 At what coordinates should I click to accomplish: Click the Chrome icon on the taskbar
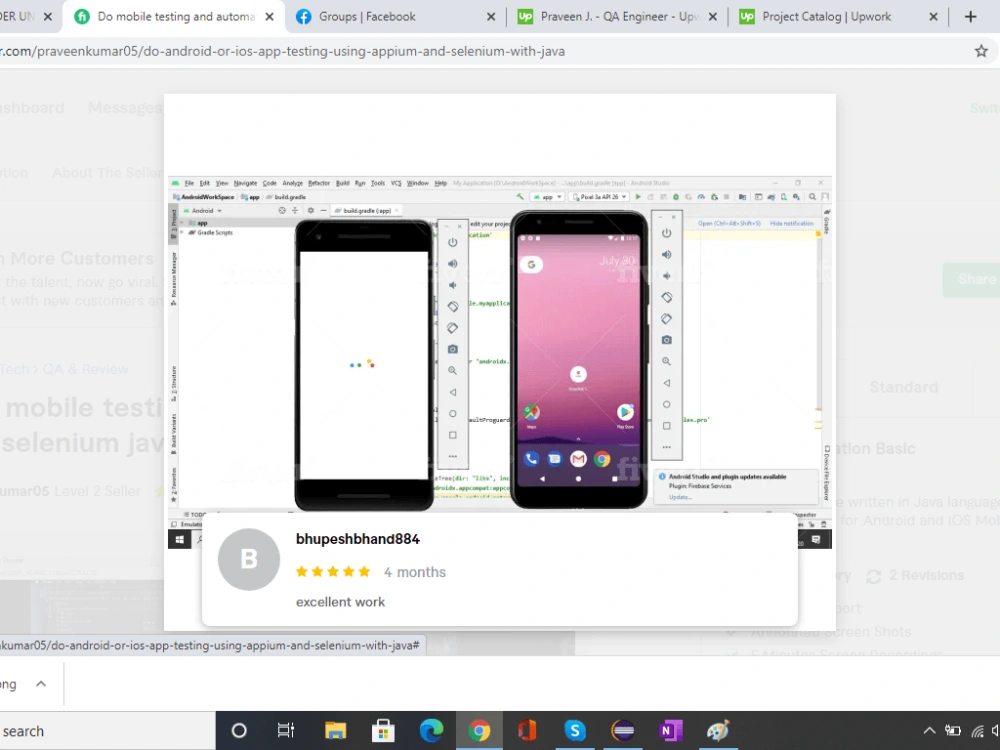click(x=479, y=730)
